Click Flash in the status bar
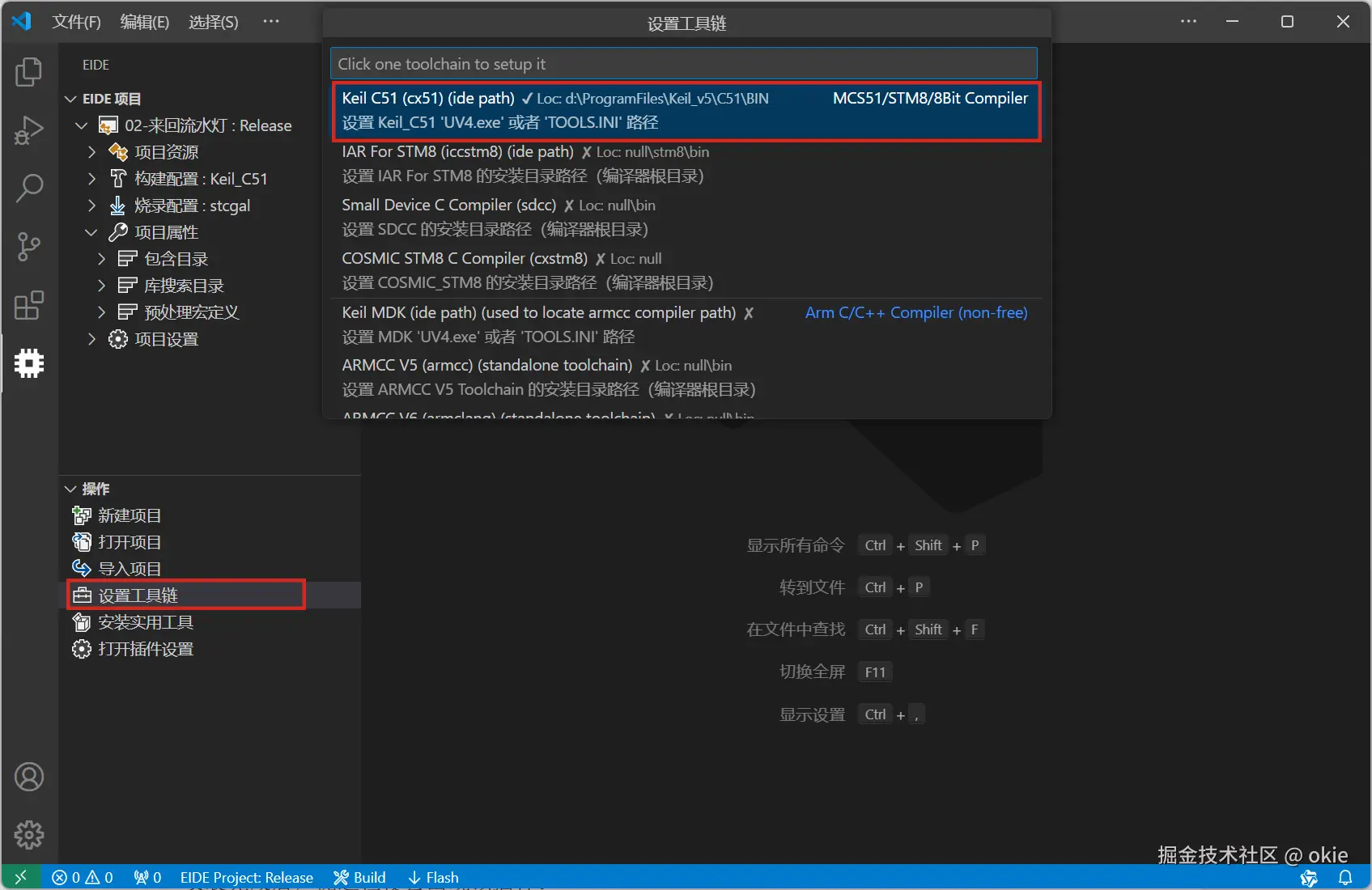The width and height of the screenshot is (1372, 890). [x=433, y=877]
